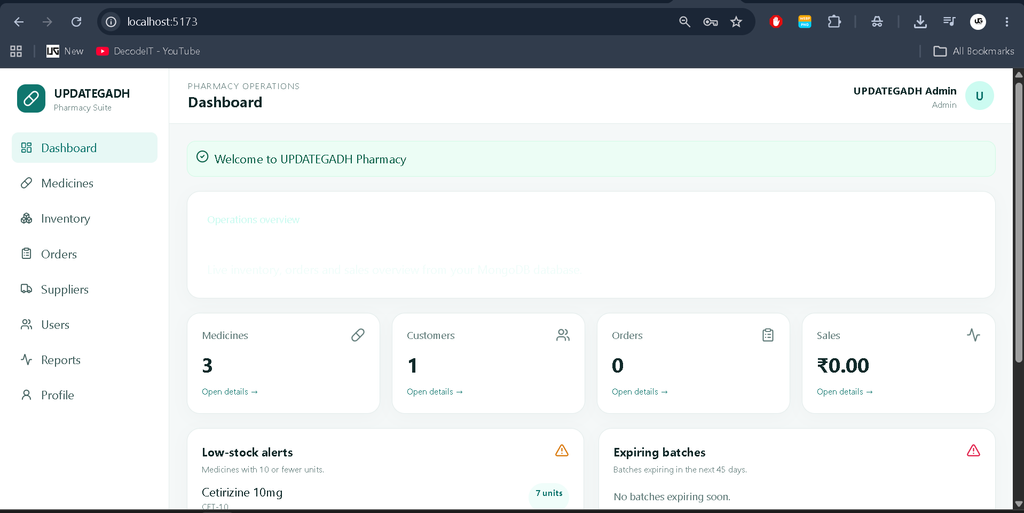Open the Orders sidebar menu item
The image size is (1024, 513).
click(84, 253)
